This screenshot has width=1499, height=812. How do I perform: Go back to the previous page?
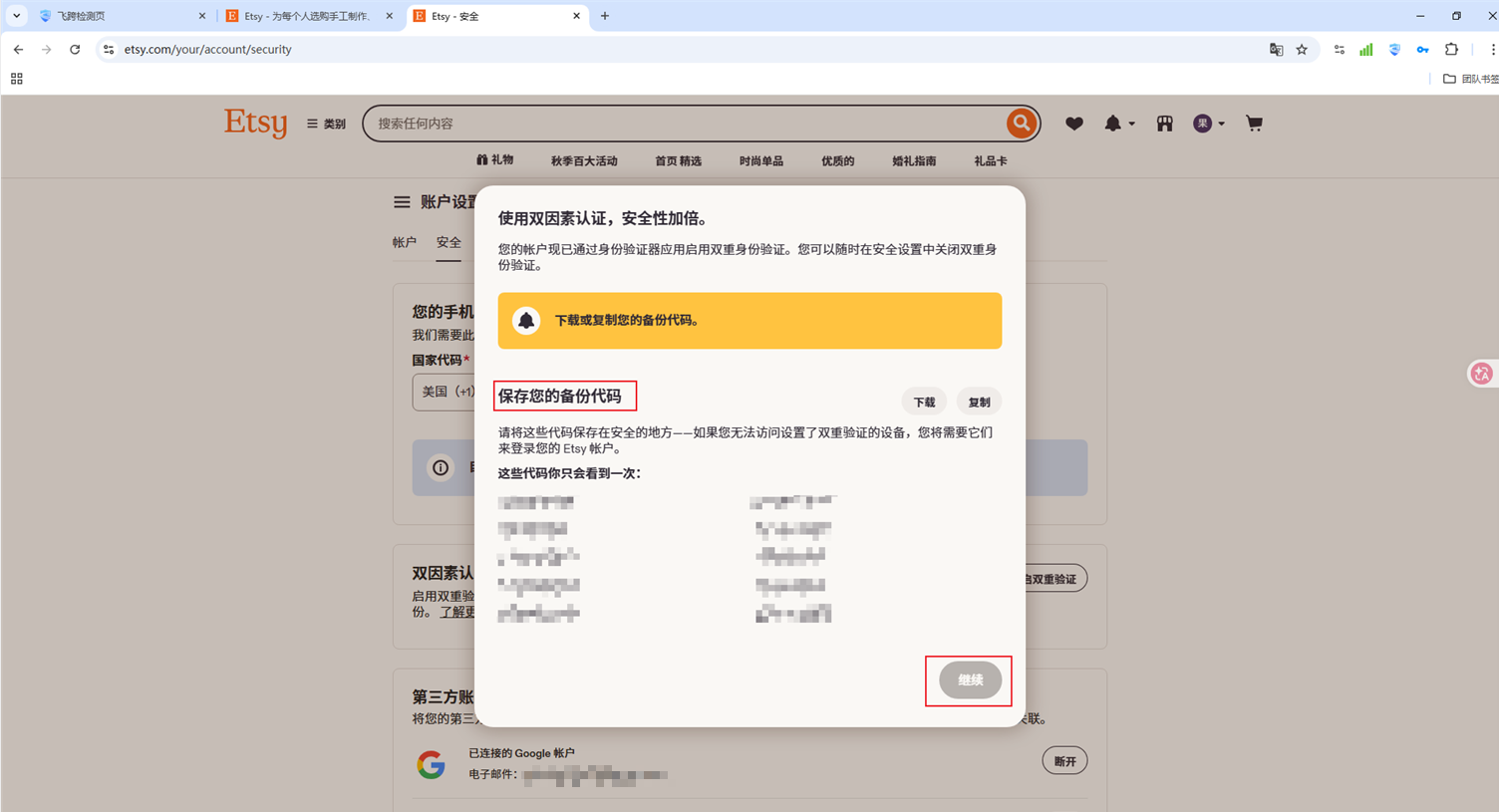(18, 50)
